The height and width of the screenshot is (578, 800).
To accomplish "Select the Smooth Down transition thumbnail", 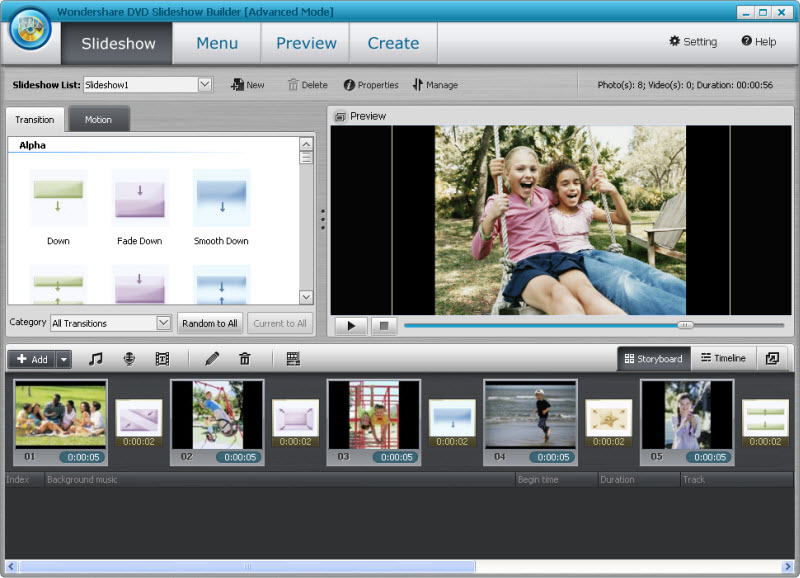I will click(221, 199).
